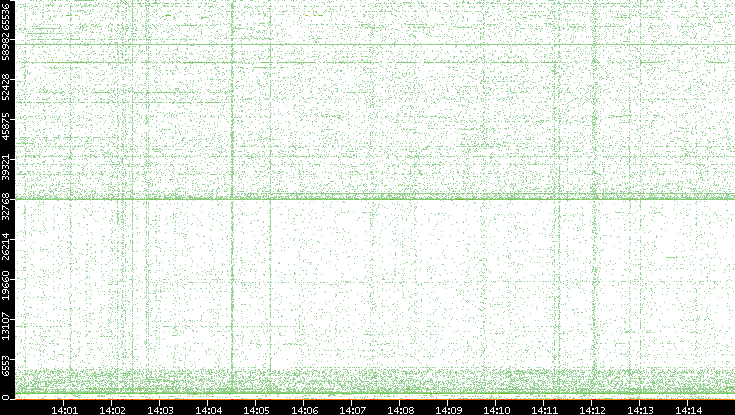Click the 39321 vertical axis value
735x415 pixels.
coord(5,167)
